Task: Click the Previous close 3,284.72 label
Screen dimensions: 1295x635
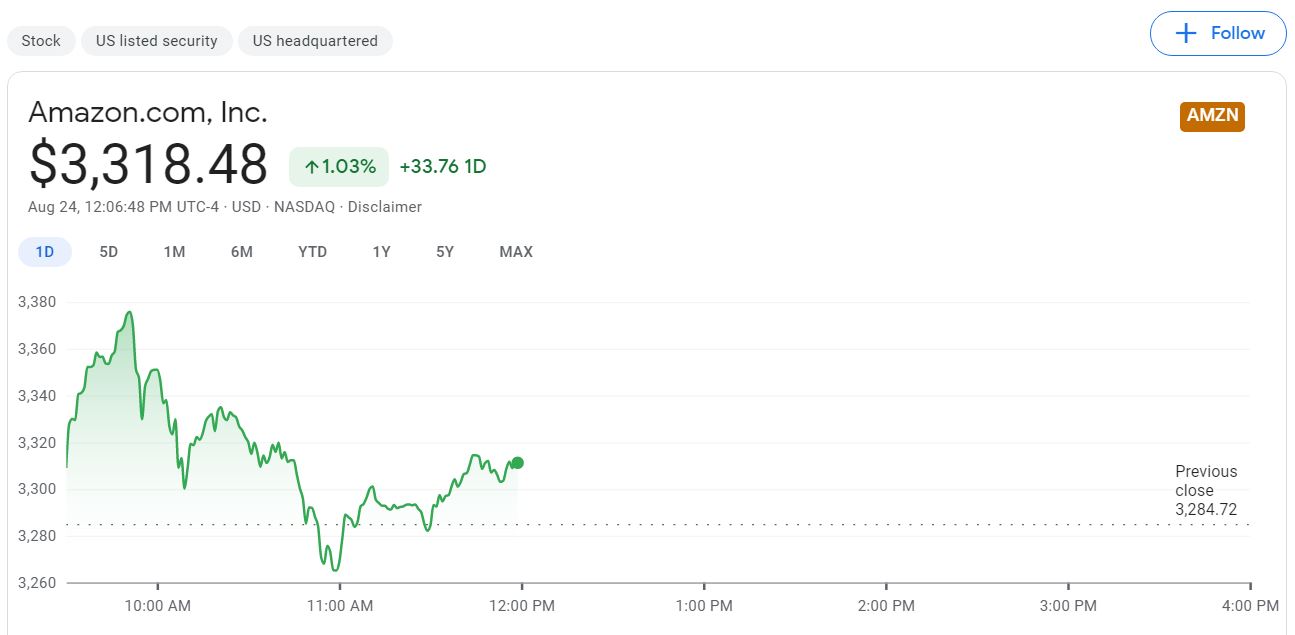Action: point(1206,490)
